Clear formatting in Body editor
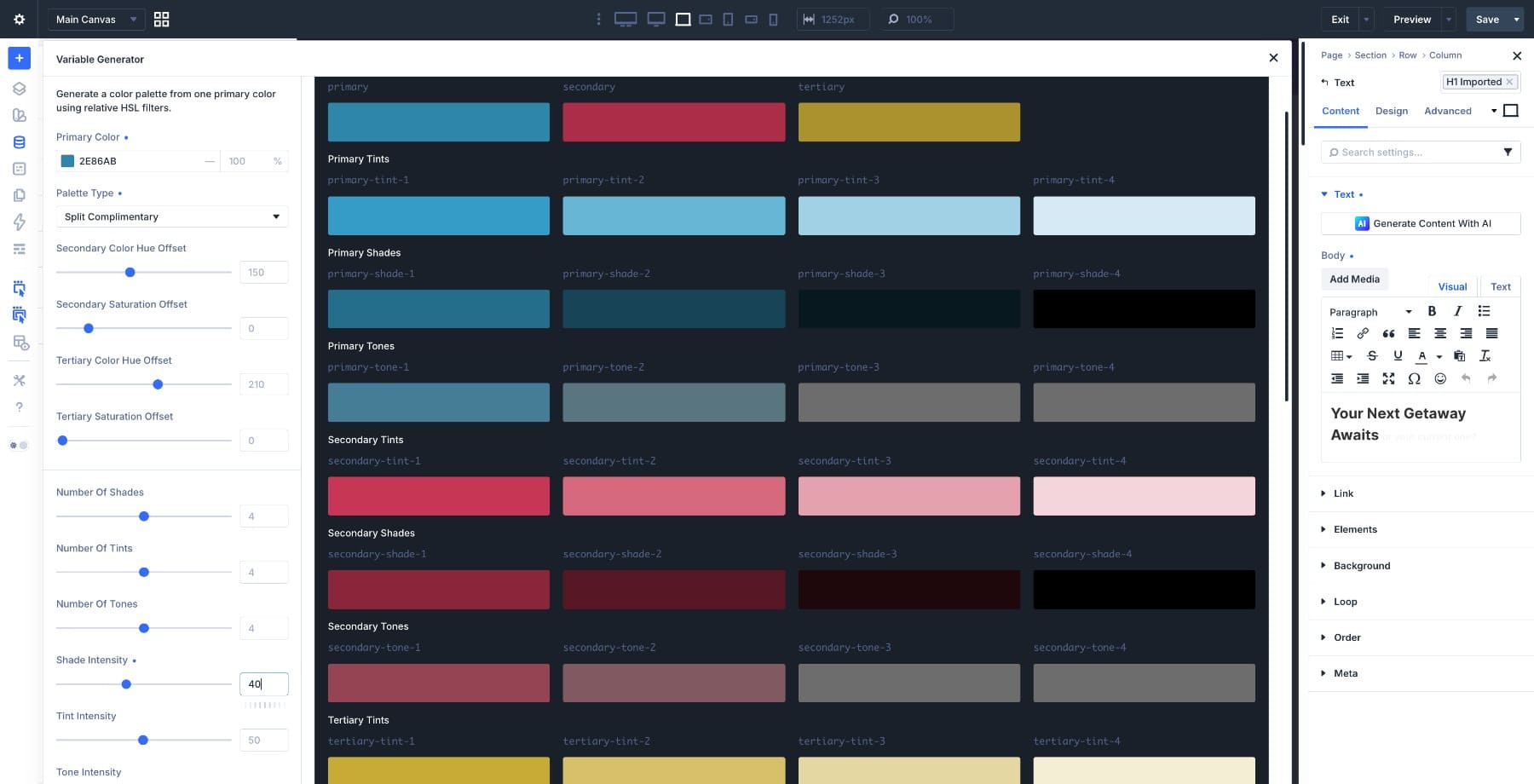Image resolution: width=1534 pixels, height=784 pixels. [1485, 355]
